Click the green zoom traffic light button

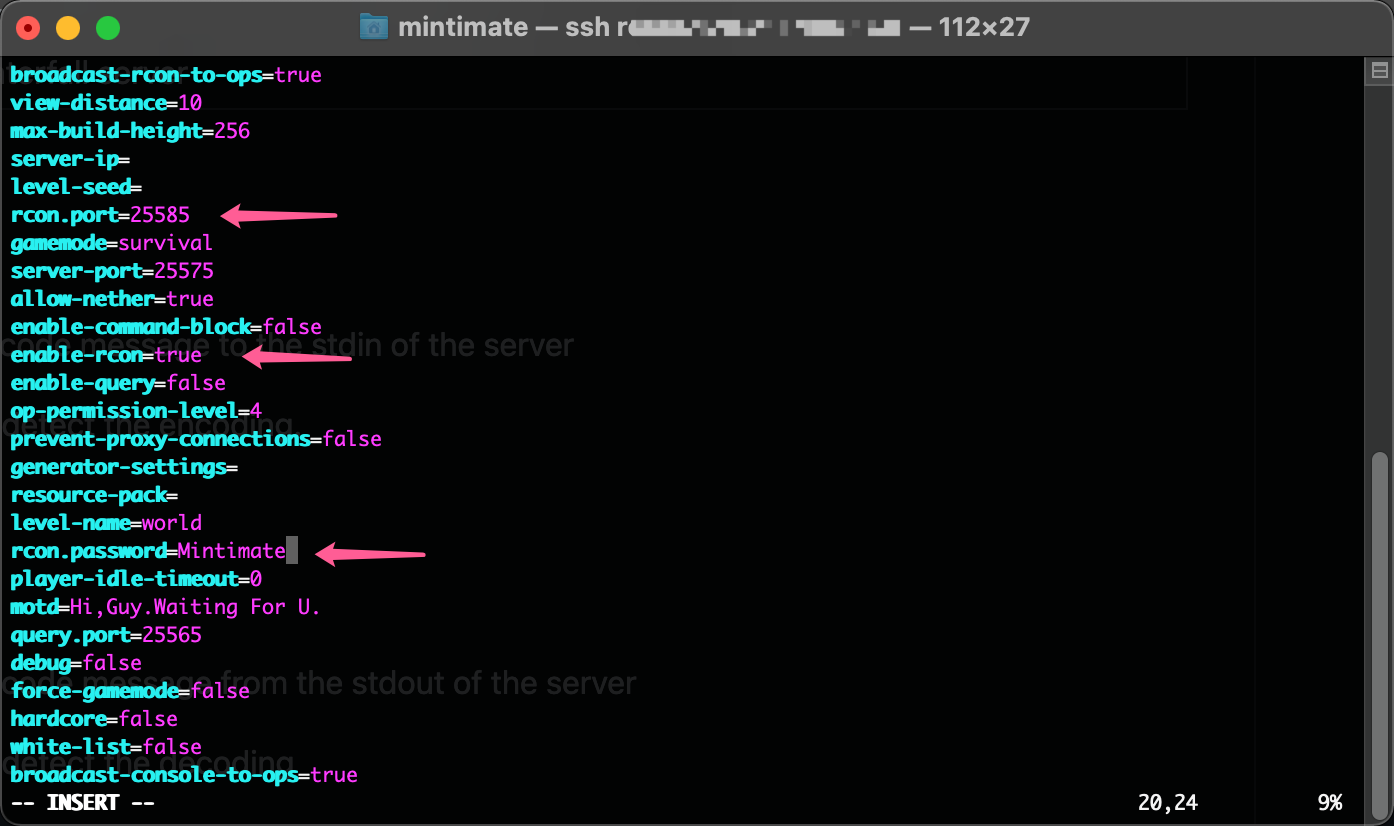pos(107,28)
